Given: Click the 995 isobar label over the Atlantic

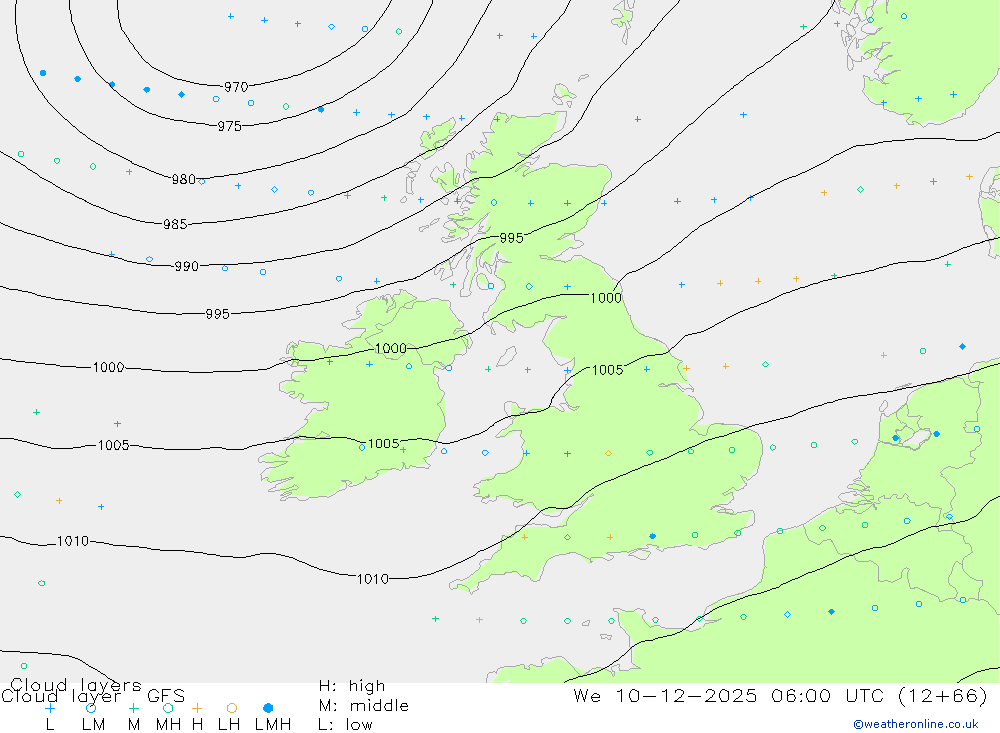Looking at the screenshot, I should [217, 314].
